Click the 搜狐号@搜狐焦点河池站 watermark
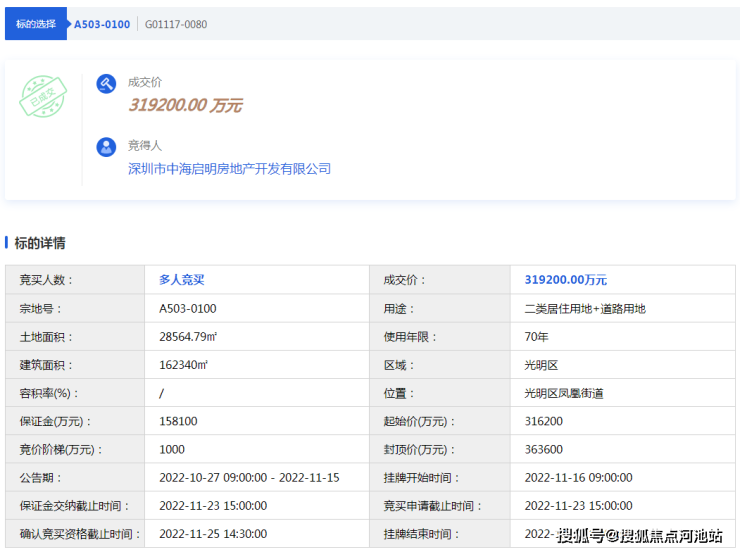 click(640, 536)
